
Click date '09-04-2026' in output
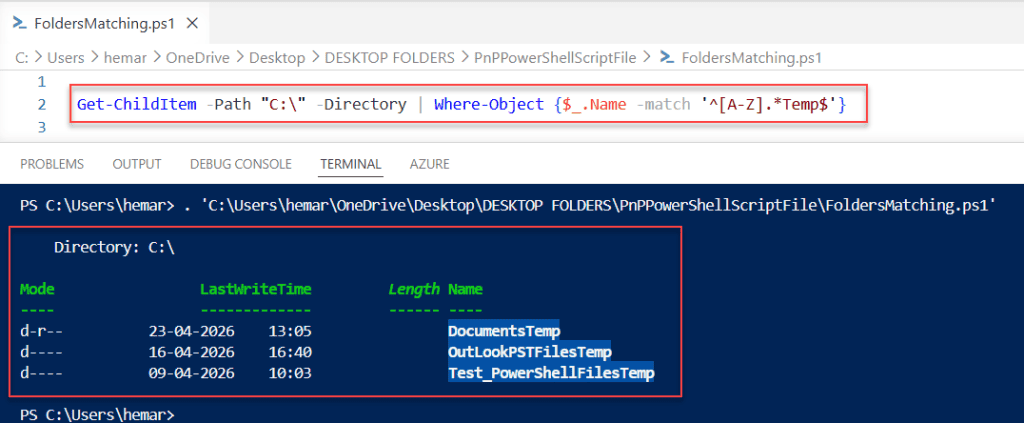191,373
